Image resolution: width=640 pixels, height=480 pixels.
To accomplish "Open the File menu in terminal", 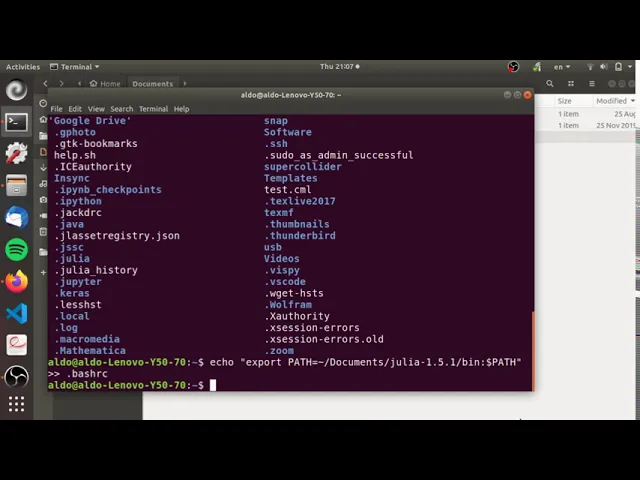I will (56, 109).
